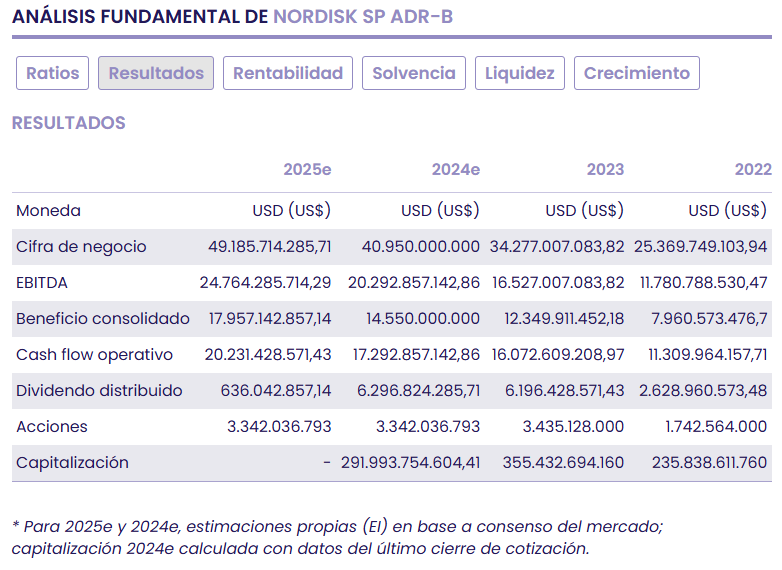Click the NORDISK SP ADR-B title text
The image size is (782, 570).
tap(363, 16)
